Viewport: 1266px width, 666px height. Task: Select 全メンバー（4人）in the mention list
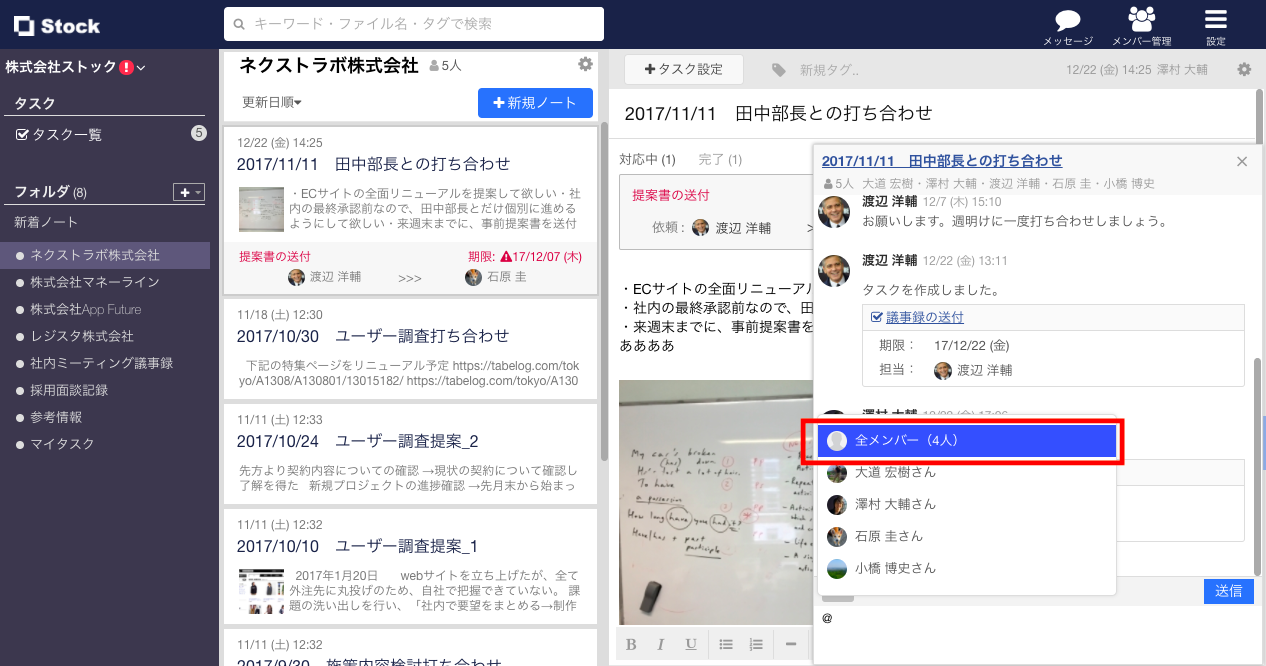(964, 439)
